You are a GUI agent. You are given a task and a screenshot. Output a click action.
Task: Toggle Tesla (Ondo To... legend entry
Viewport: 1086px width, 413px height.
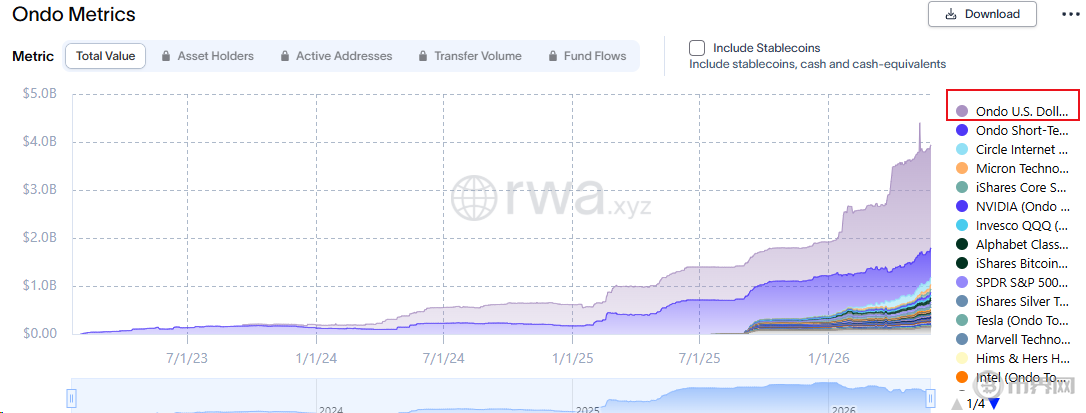click(x=1010, y=320)
